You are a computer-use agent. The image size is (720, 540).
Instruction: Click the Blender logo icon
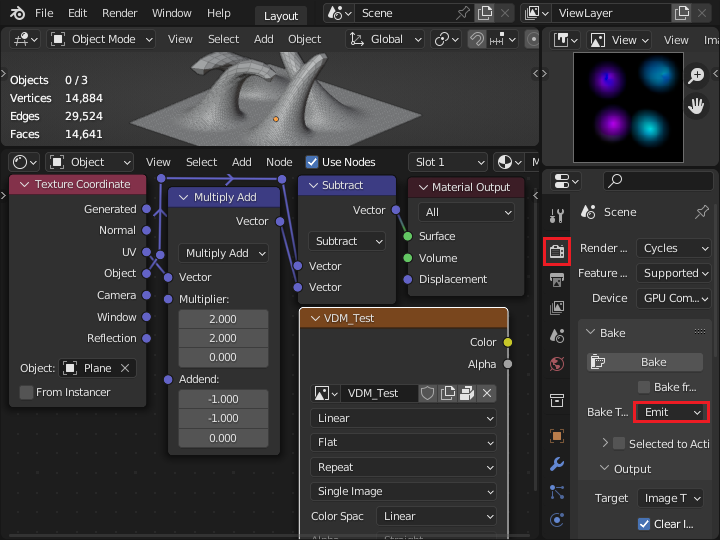(17, 13)
